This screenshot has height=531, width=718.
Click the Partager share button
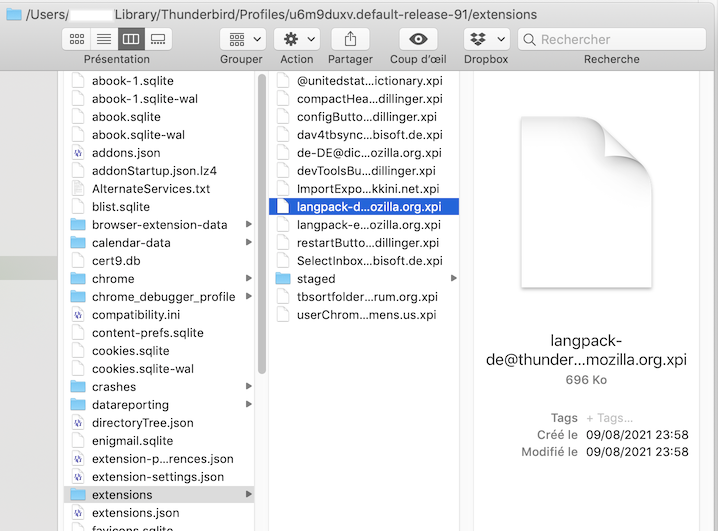click(350, 39)
